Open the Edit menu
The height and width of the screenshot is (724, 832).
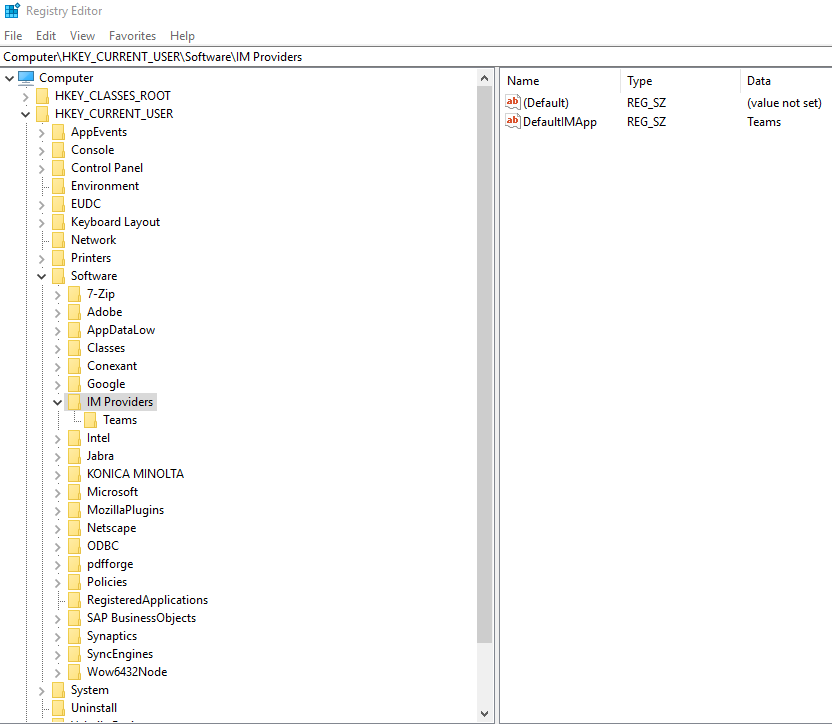point(46,36)
